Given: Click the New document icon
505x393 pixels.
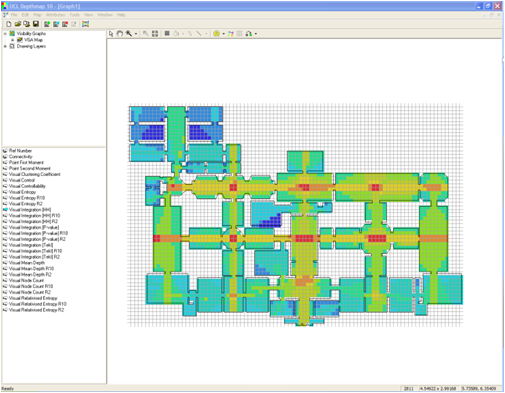Looking at the screenshot, I should tap(9, 24).
